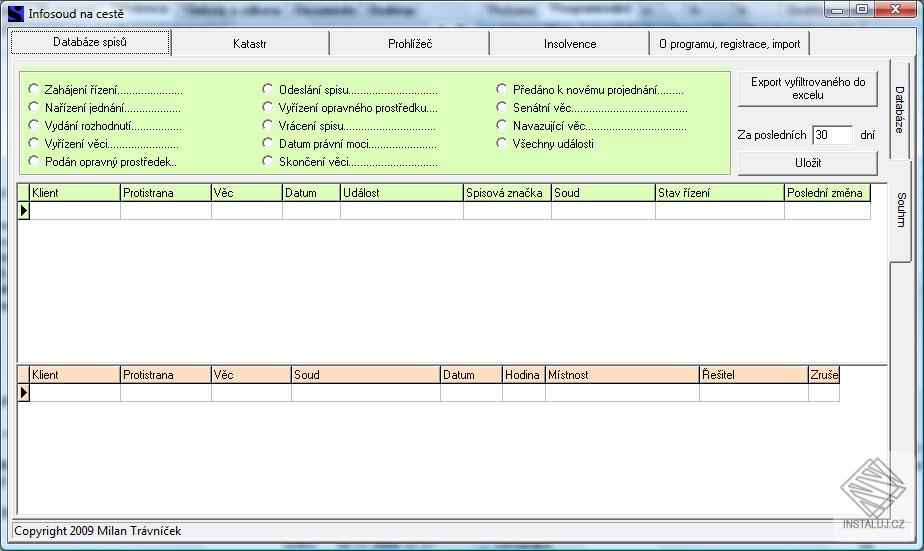This screenshot has width=924, height=551.
Task: Pick Vrácení spisu radio button
Action: click(x=268, y=126)
